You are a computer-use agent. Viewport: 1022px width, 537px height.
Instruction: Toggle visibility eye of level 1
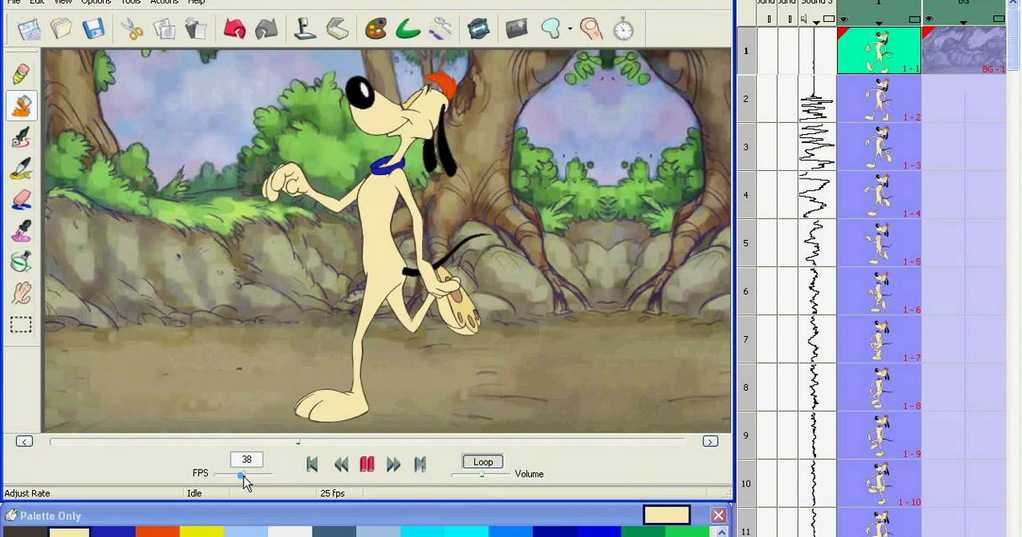click(x=845, y=19)
